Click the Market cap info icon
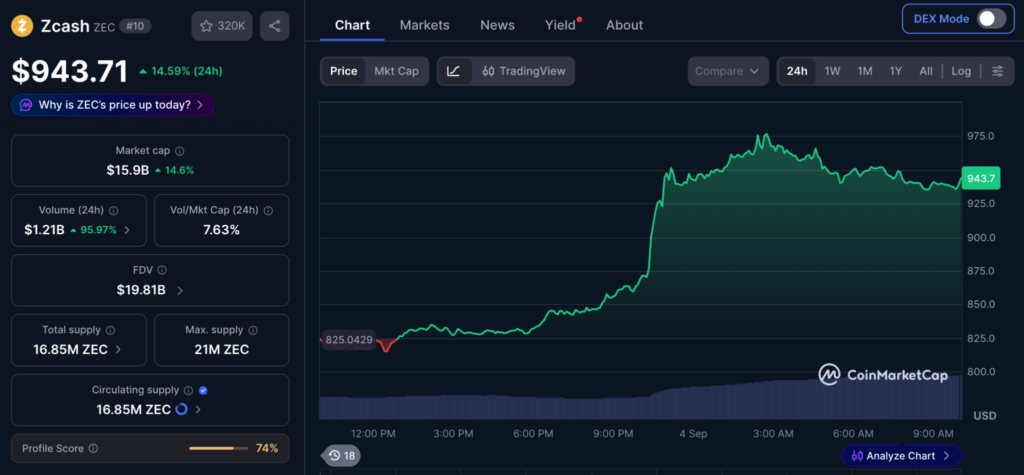 click(x=180, y=151)
